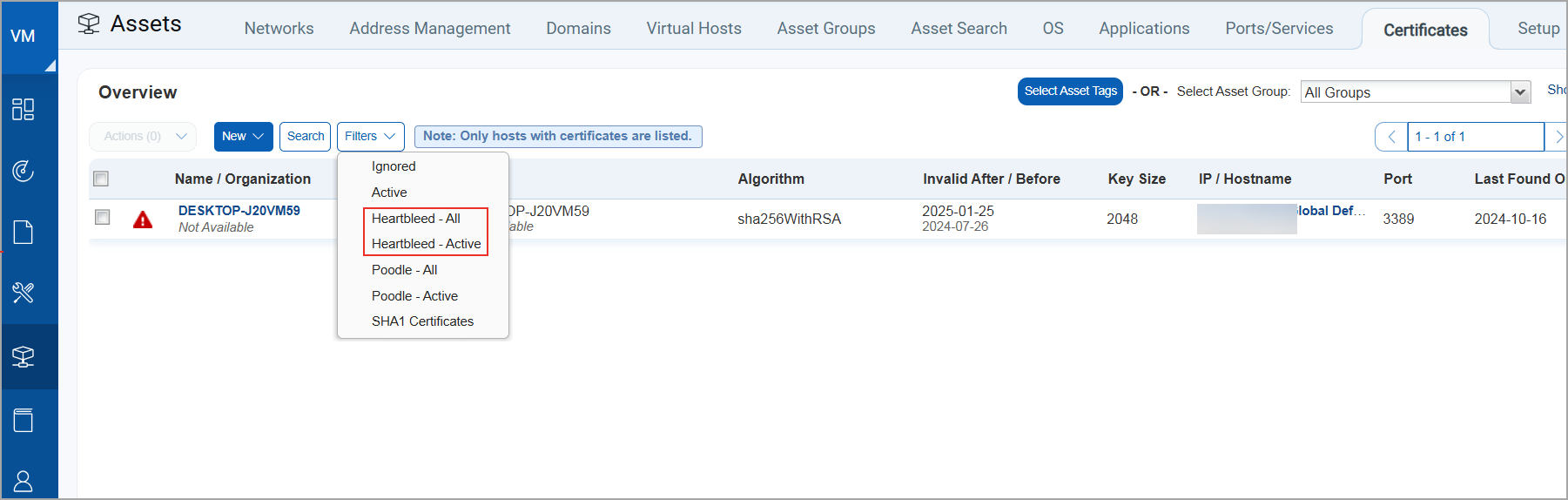
Task: Open the Remediation tools icon in sidebar
Action: [x=24, y=293]
